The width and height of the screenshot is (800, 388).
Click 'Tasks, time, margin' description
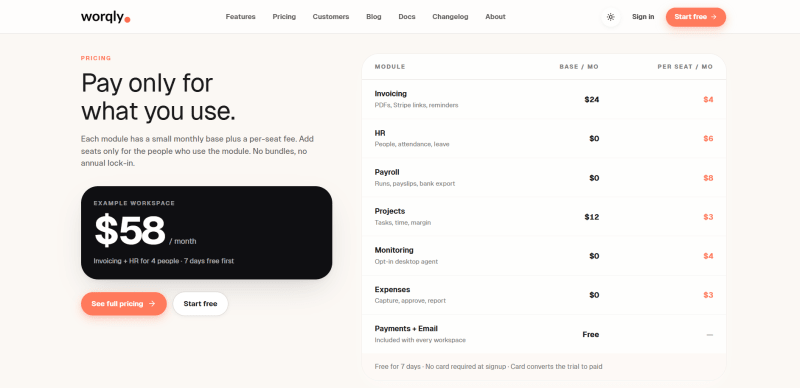point(403,223)
